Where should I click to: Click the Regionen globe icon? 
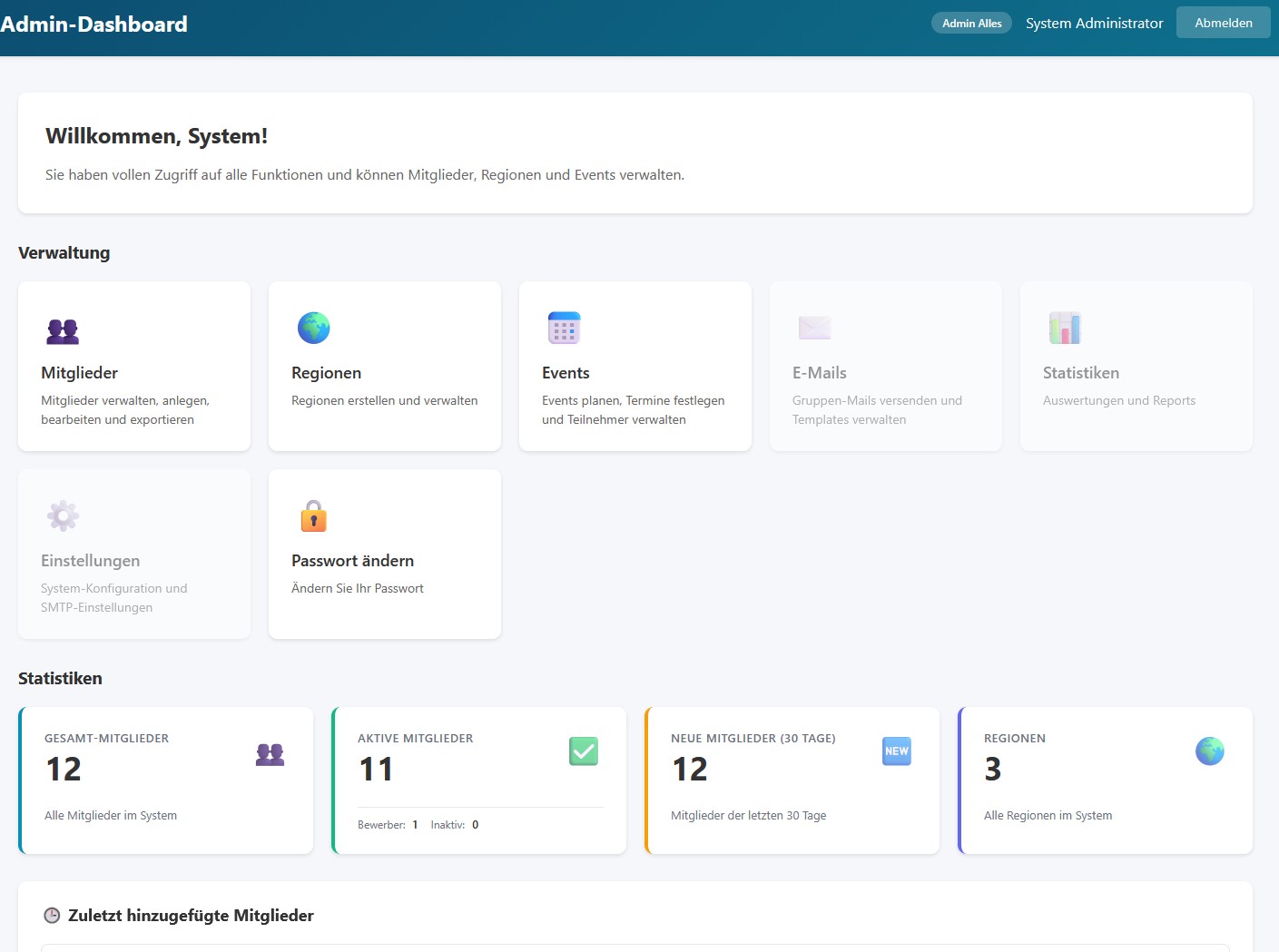pyautogui.click(x=314, y=328)
